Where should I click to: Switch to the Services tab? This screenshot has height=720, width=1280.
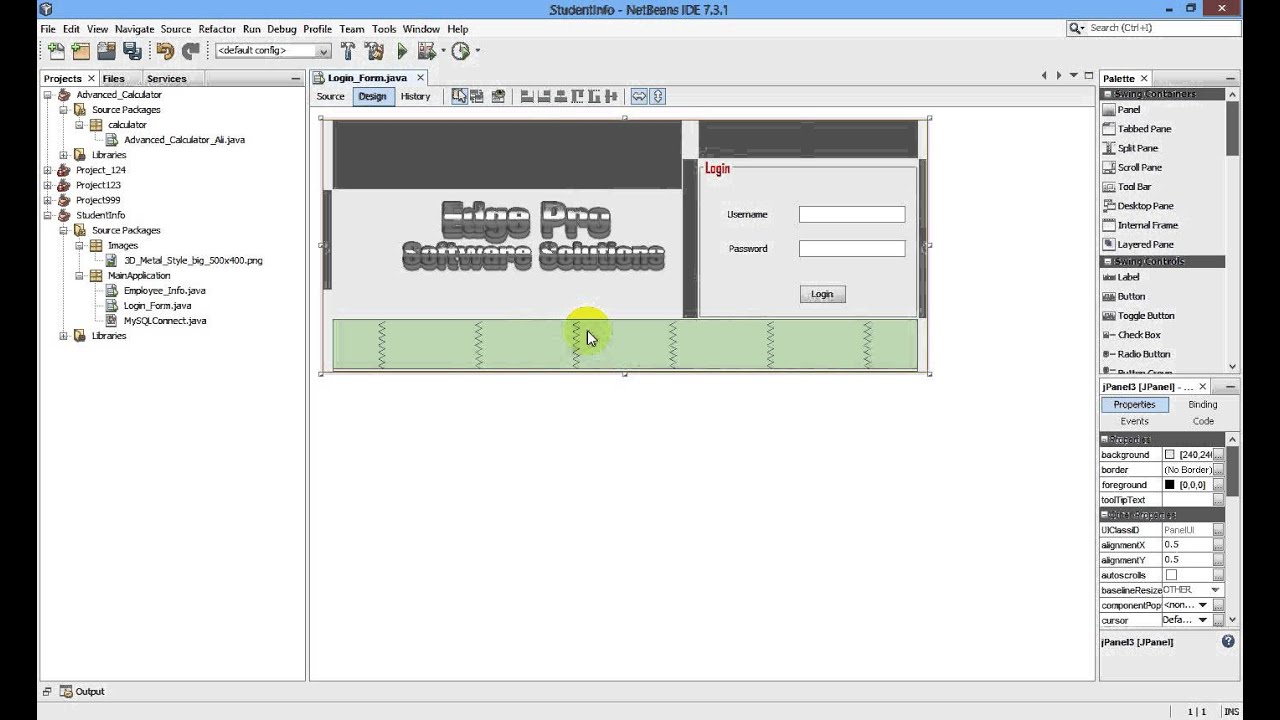(x=166, y=78)
